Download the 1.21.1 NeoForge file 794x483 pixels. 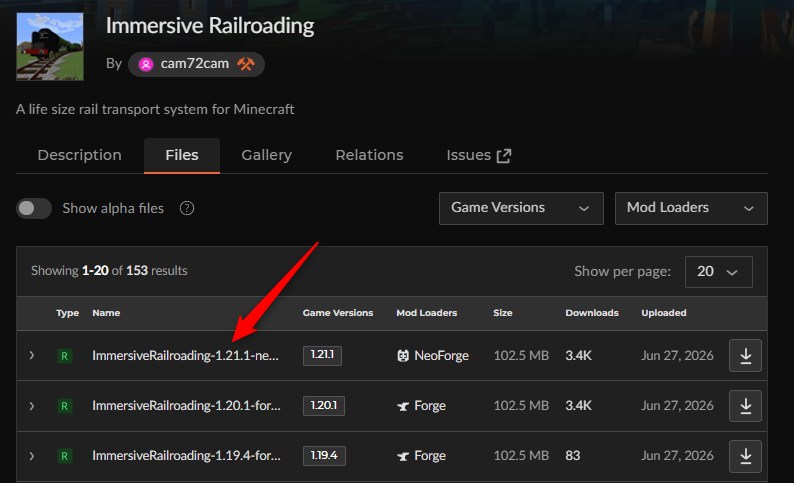745,355
